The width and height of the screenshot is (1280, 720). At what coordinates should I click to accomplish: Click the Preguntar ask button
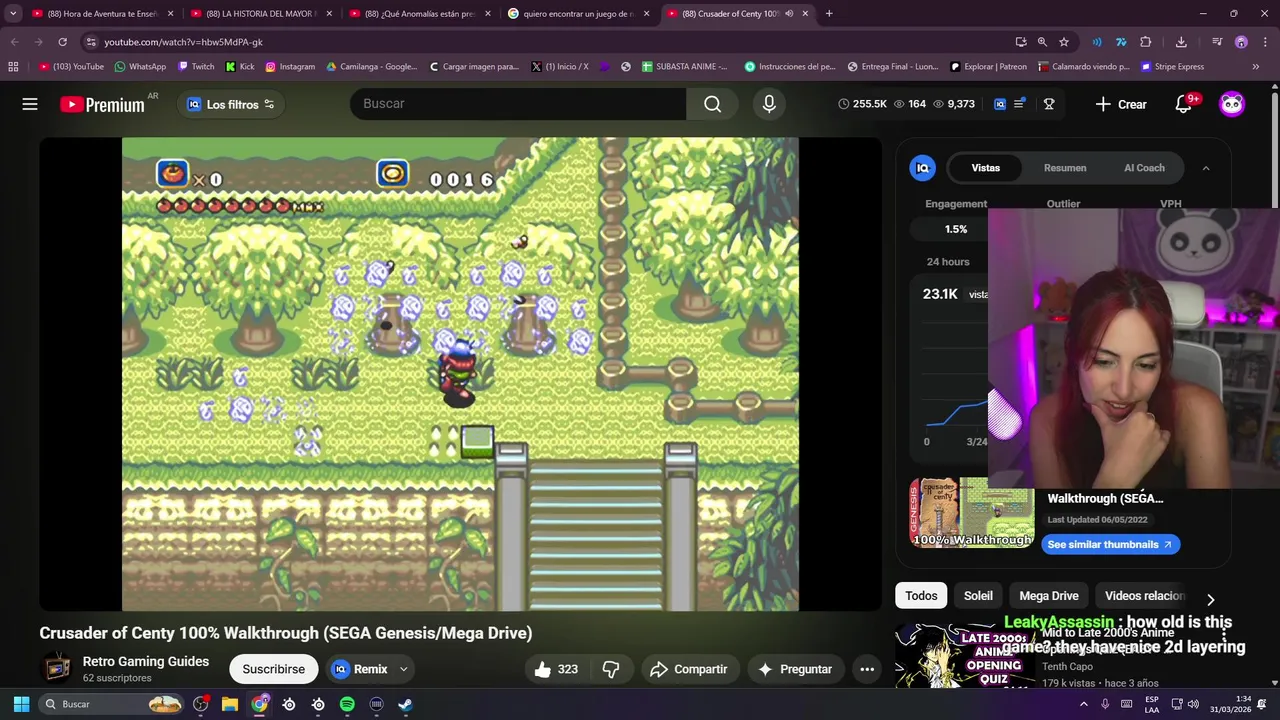tap(796, 669)
